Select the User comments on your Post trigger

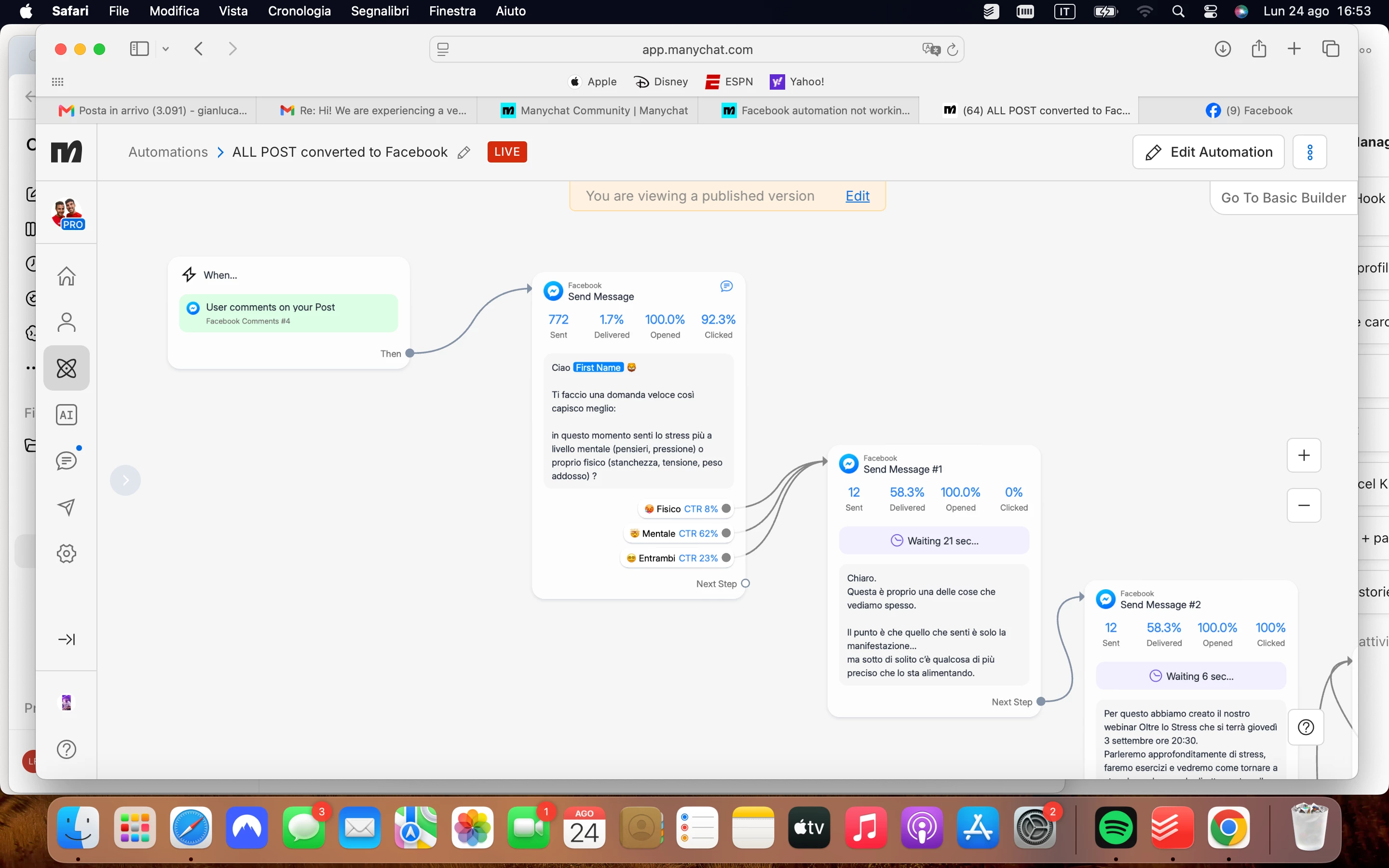(x=288, y=313)
